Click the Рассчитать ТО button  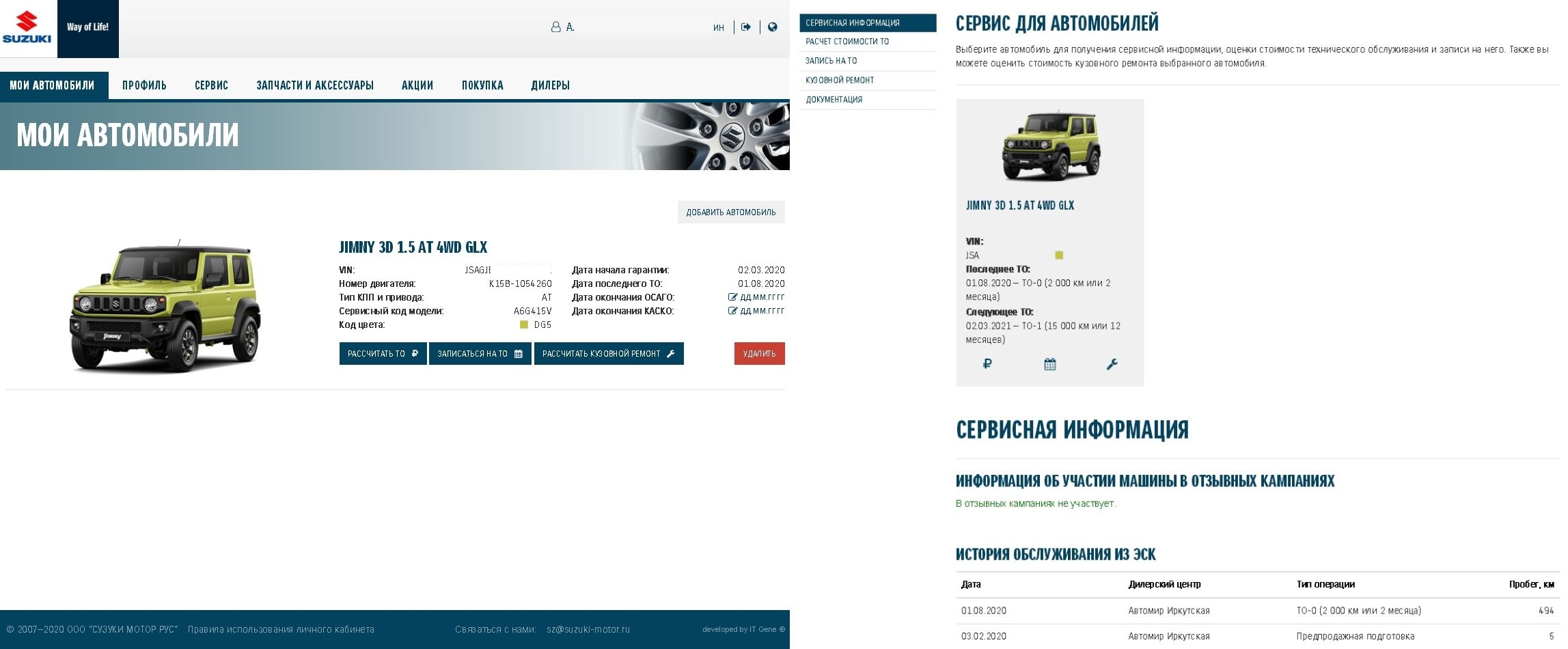[383, 354]
